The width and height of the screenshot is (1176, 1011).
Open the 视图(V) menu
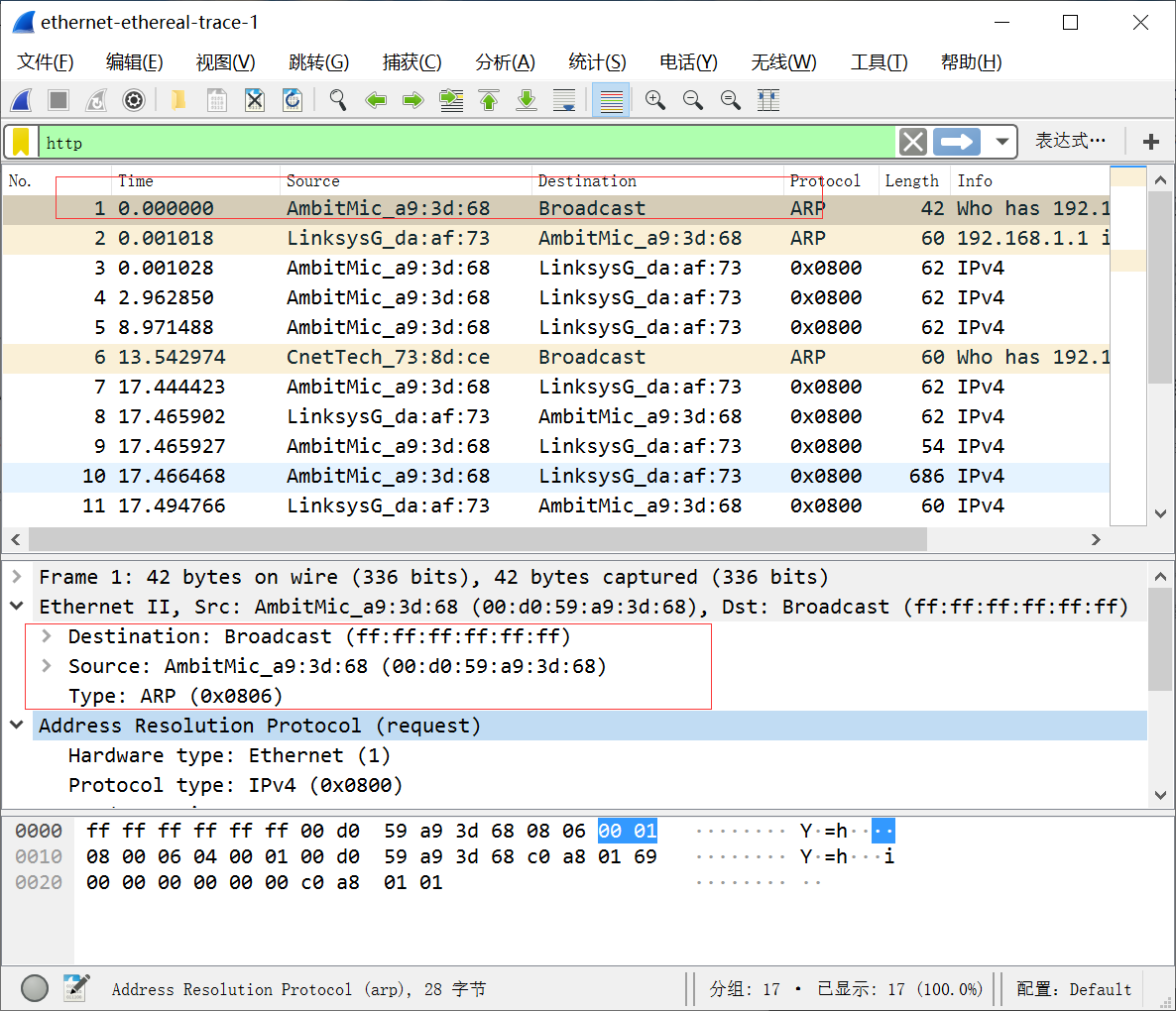[x=226, y=62]
